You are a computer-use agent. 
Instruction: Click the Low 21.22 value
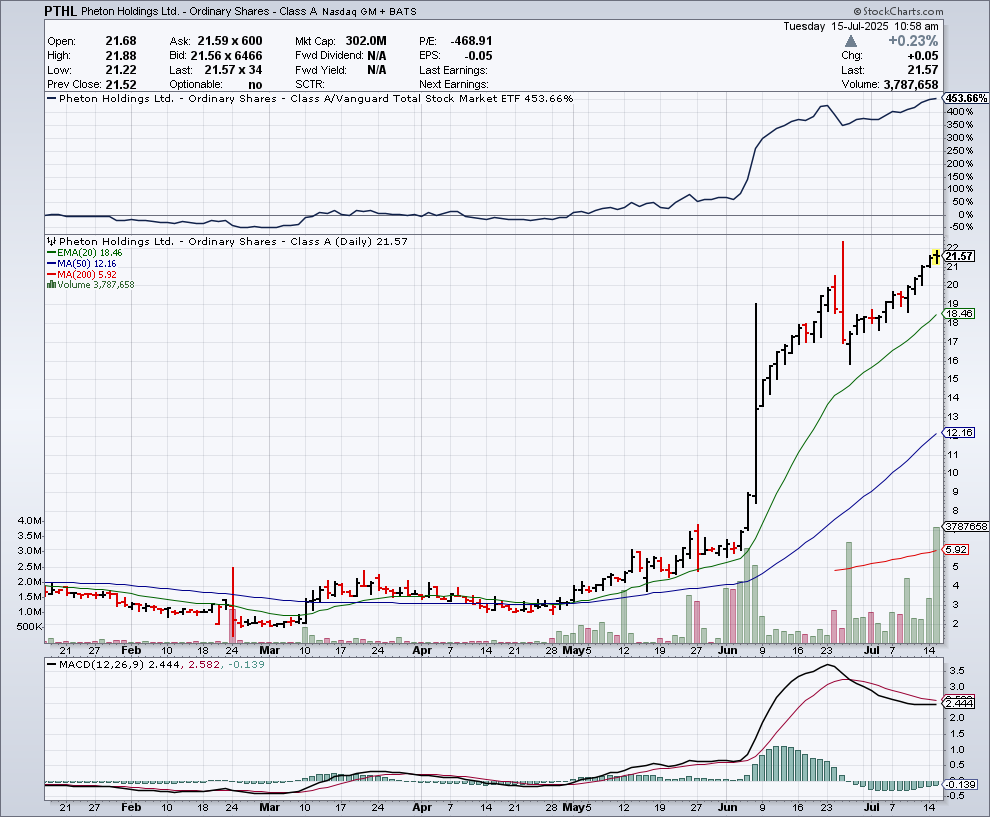click(x=121, y=70)
